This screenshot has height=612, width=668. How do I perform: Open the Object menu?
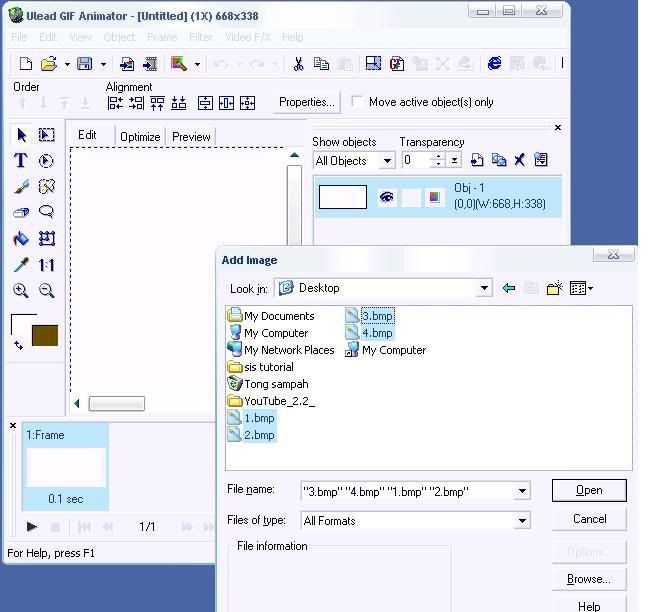119,37
